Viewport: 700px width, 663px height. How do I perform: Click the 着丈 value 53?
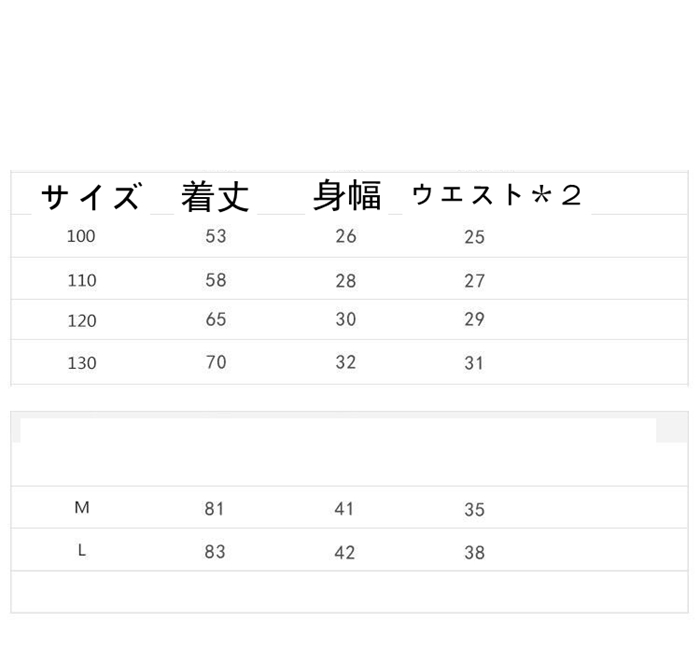[215, 237]
